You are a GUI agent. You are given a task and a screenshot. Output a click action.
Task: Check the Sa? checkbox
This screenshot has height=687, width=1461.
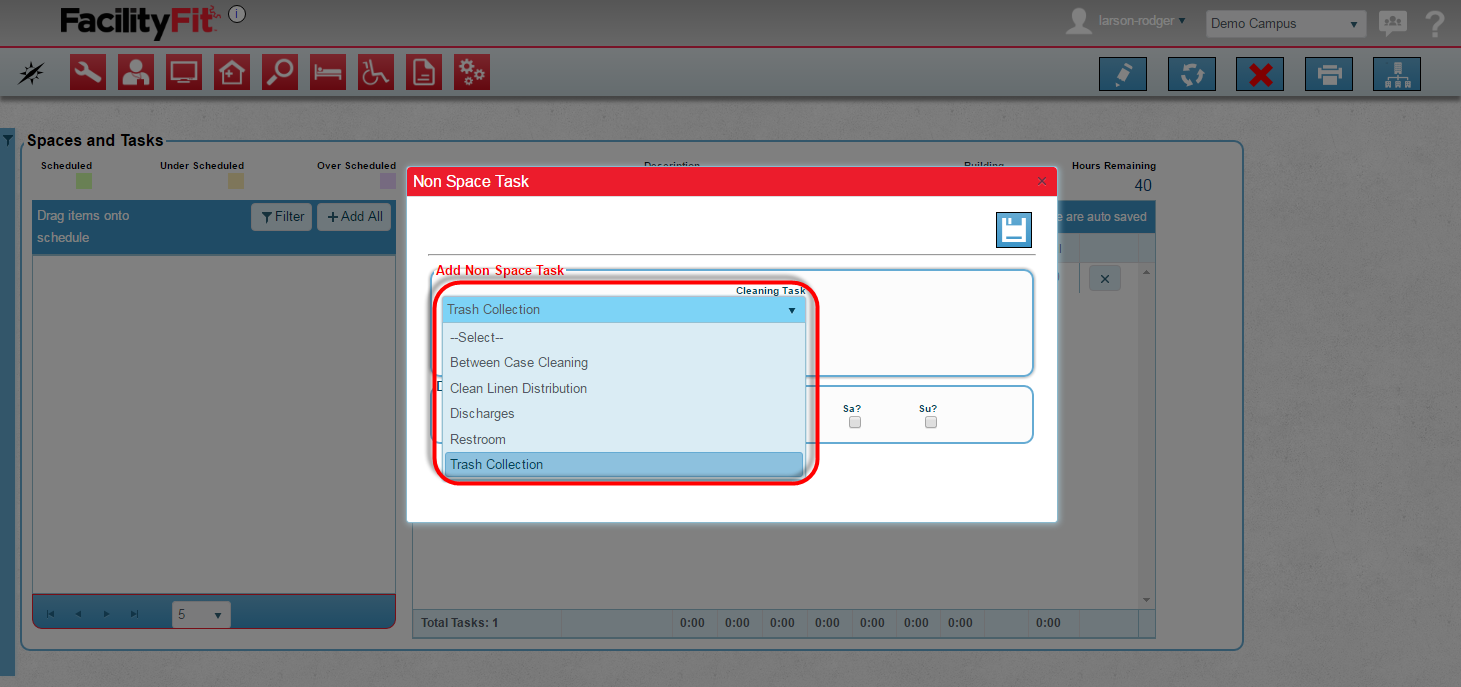855,422
